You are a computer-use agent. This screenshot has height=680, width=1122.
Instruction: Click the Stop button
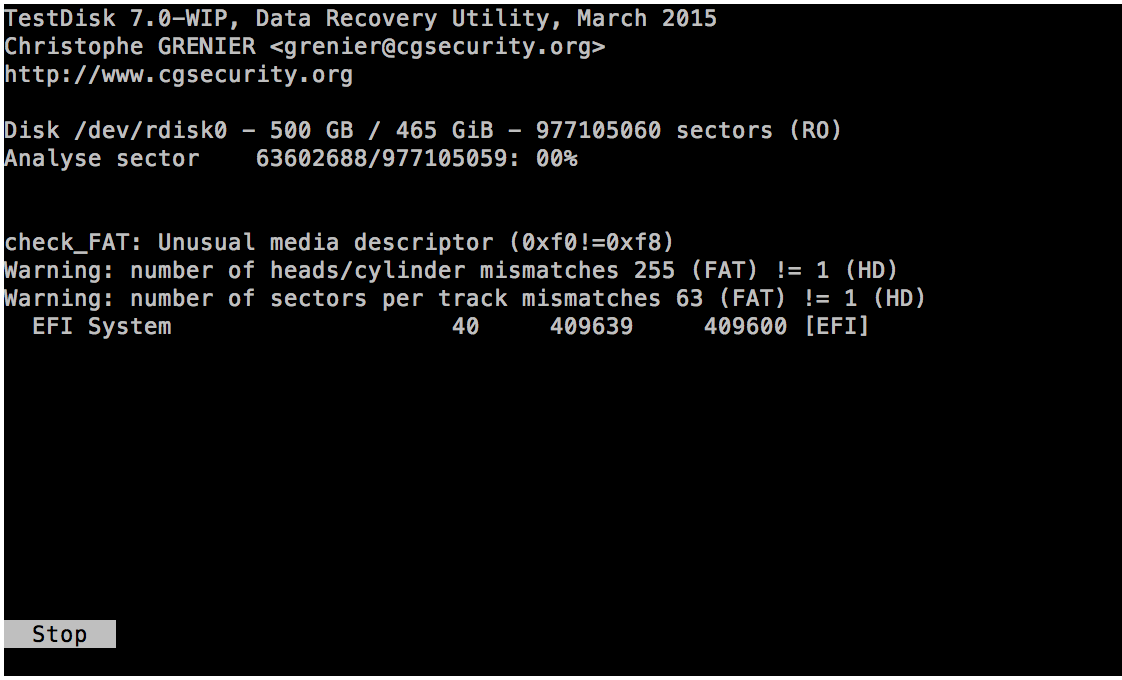[x=59, y=634]
